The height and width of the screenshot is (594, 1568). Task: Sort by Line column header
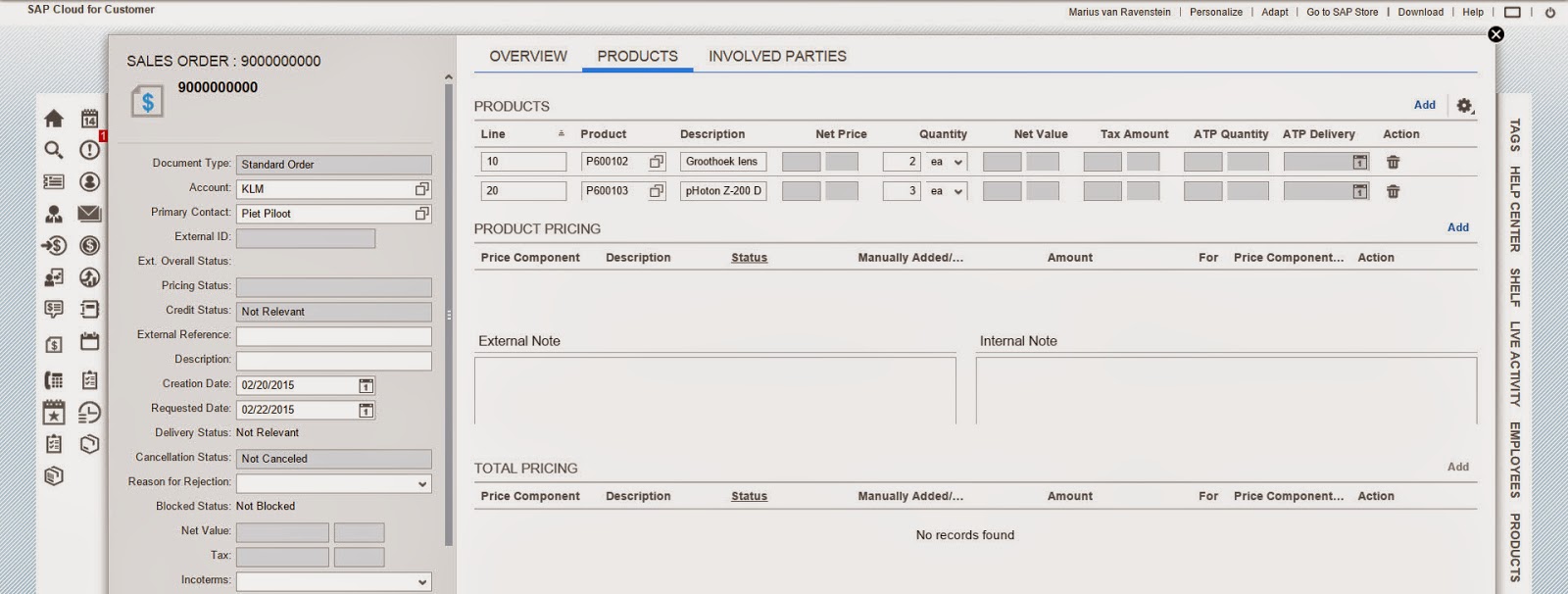click(x=493, y=134)
